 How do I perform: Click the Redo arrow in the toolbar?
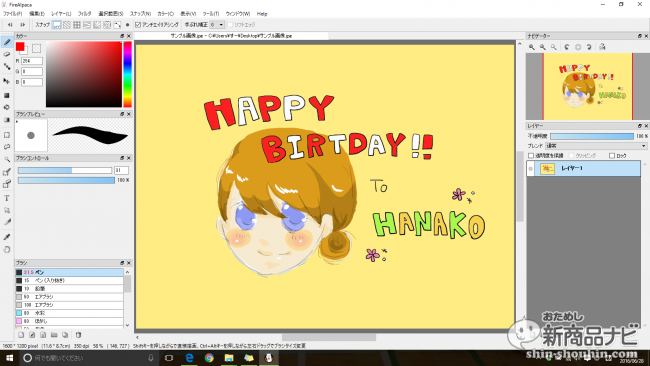(22, 25)
